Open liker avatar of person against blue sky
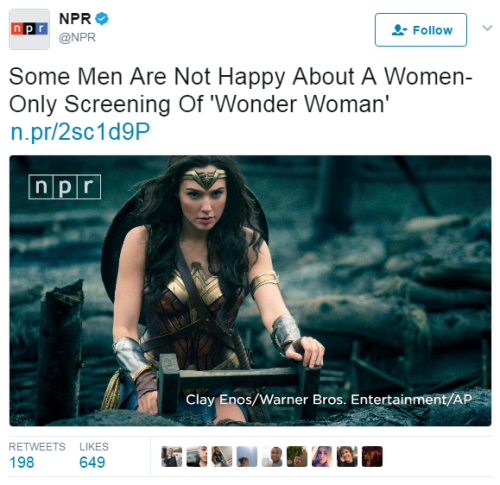This screenshot has height=485, width=500. point(247,456)
